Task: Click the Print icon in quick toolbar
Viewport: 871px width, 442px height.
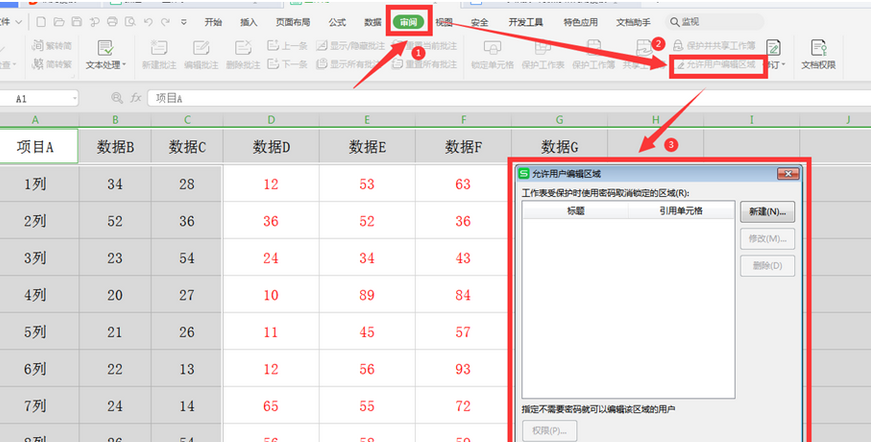Action: (112, 22)
